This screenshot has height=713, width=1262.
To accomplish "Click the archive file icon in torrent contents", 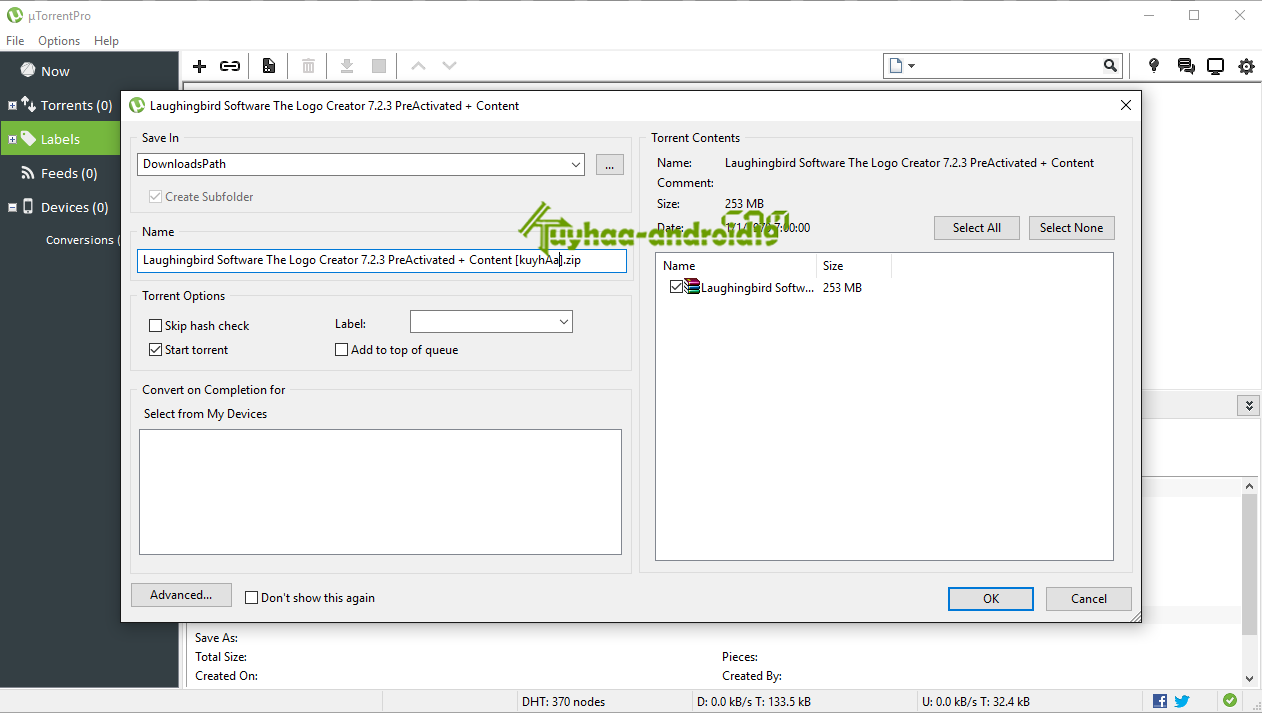I will click(x=692, y=287).
